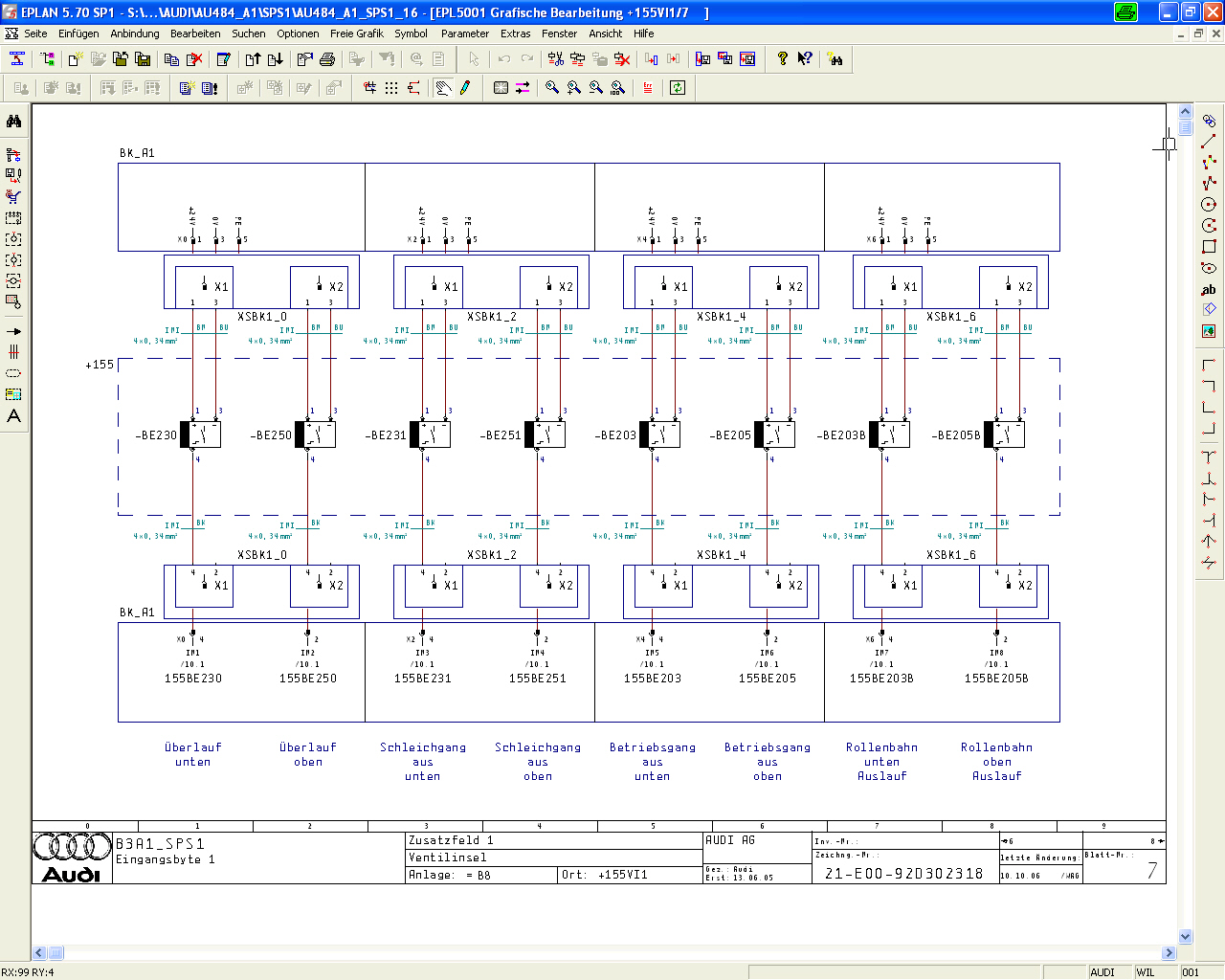The height and width of the screenshot is (980, 1225).
Task: Select the 'ab' text tool
Action: (x=1209, y=289)
